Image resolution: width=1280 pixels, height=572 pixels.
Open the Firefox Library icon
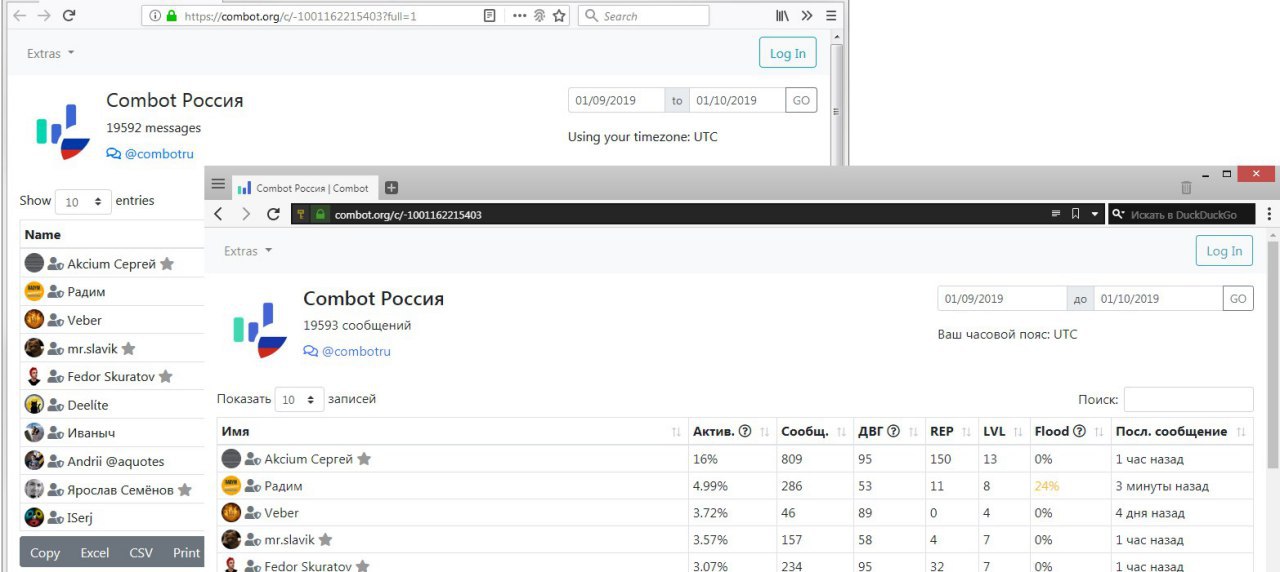click(x=783, y=16)
